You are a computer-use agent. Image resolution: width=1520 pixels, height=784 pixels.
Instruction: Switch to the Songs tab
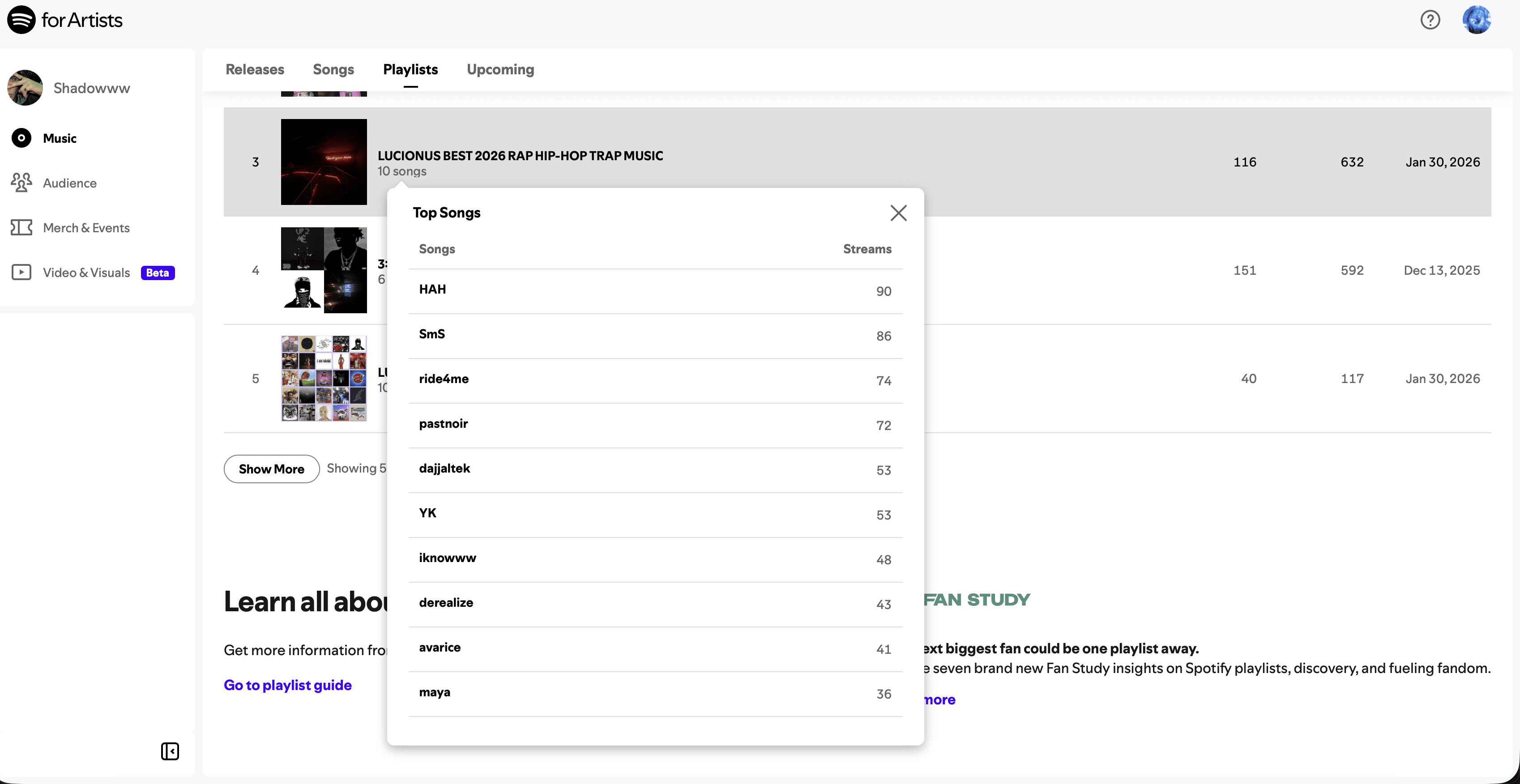[333, 70]
